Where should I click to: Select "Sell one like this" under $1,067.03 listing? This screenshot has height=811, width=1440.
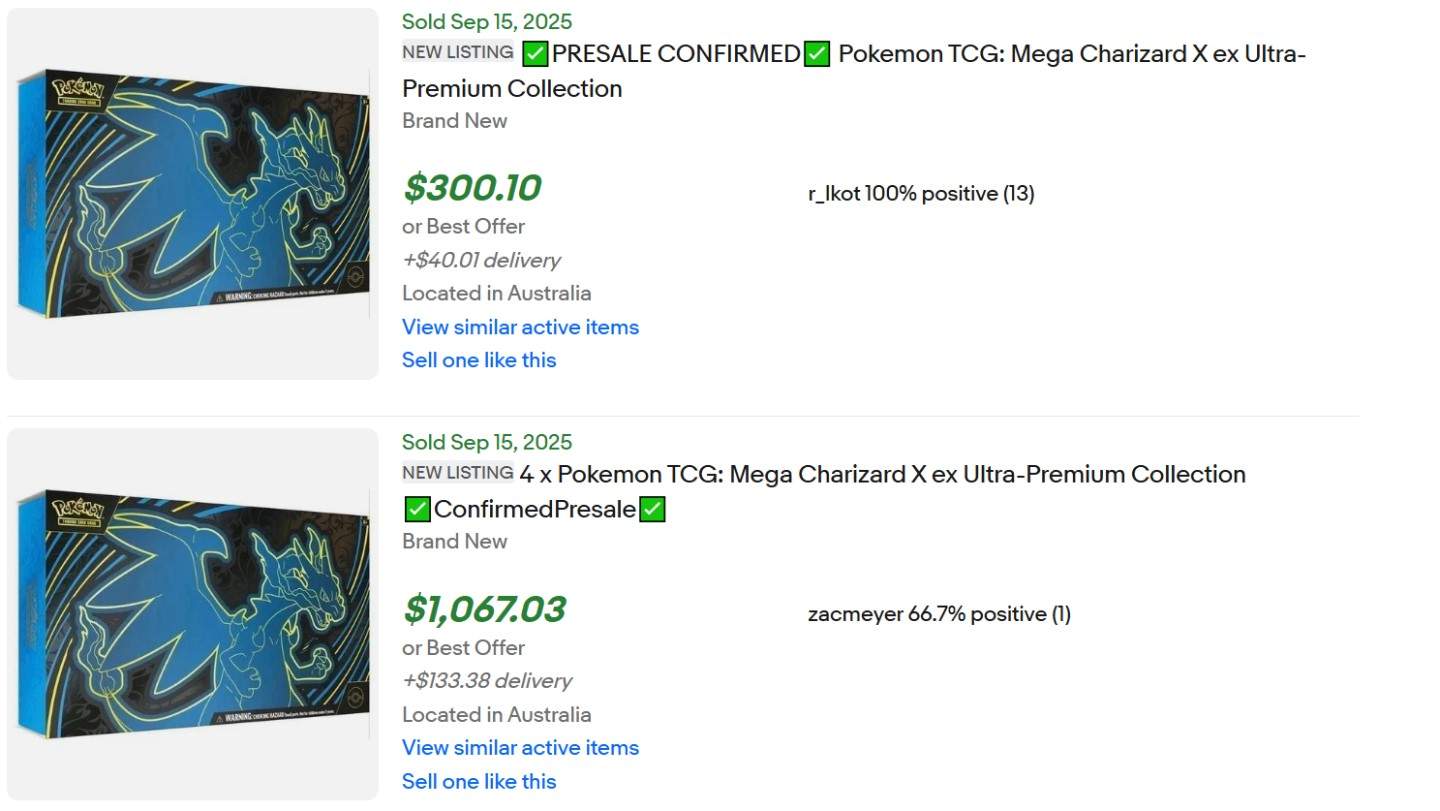pos(479,781)
